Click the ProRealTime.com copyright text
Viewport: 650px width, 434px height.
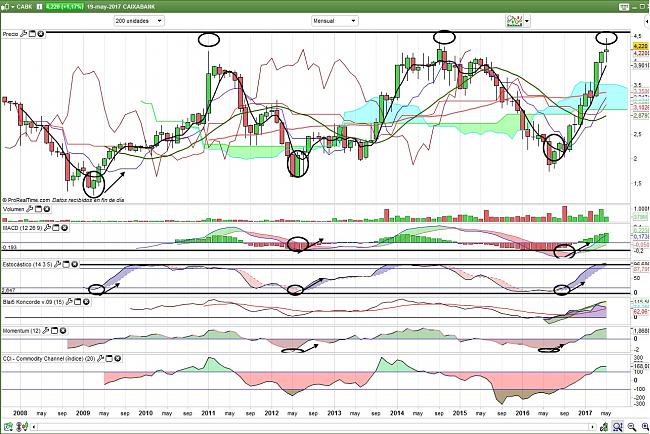[26, 200]
